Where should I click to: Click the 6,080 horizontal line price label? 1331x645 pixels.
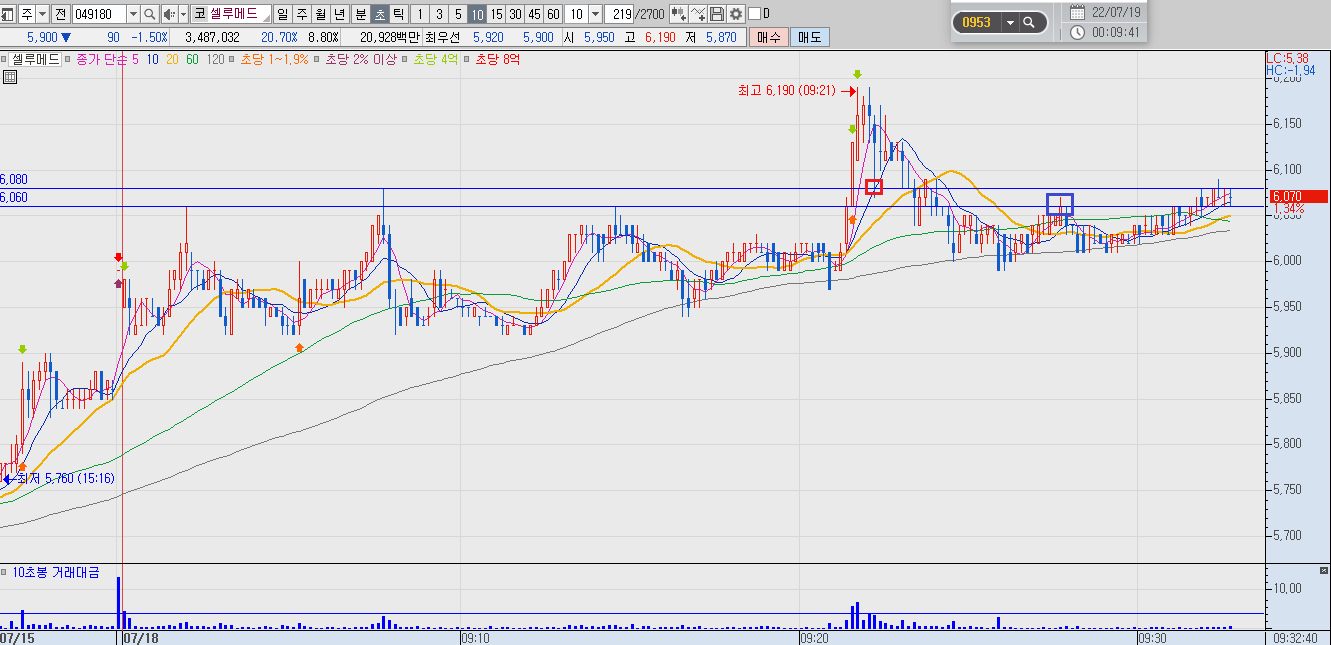tap(14, 179)
